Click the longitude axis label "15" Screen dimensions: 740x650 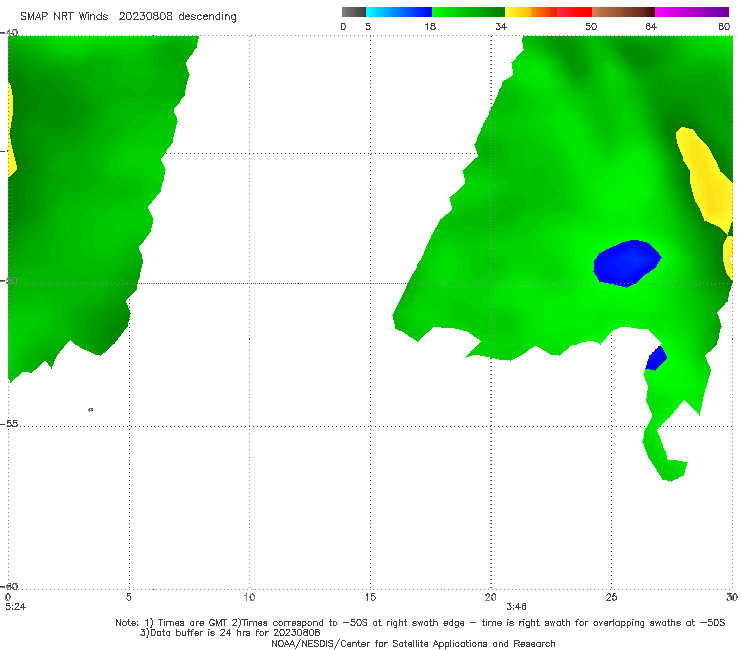click(x=370, y=598)
